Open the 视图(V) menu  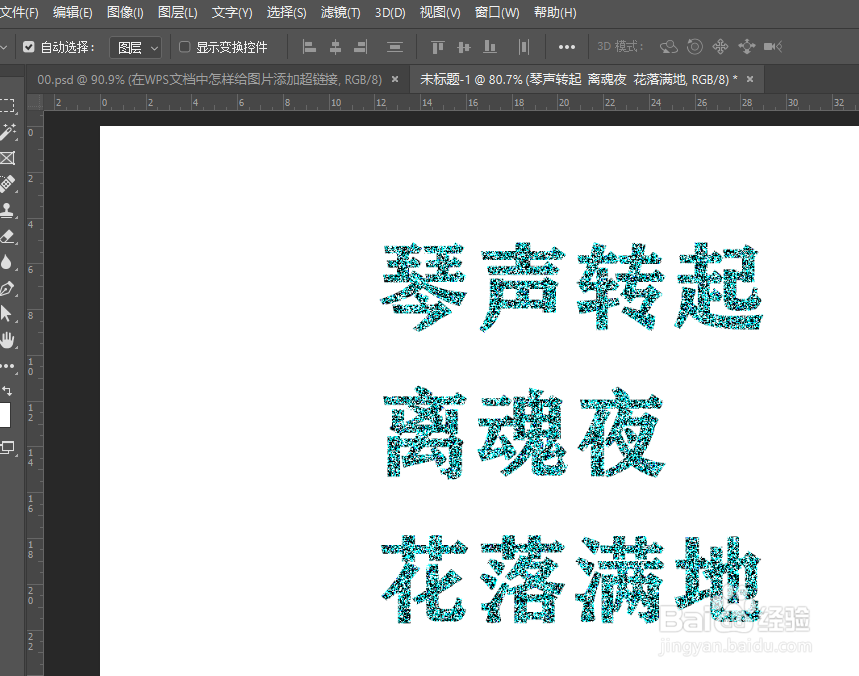click(x=440, y=12)
